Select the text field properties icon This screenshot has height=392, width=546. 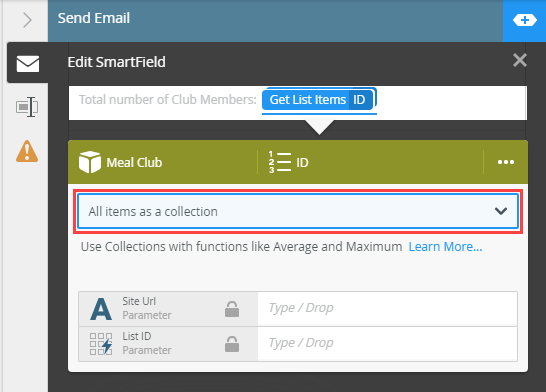[27, 107]
